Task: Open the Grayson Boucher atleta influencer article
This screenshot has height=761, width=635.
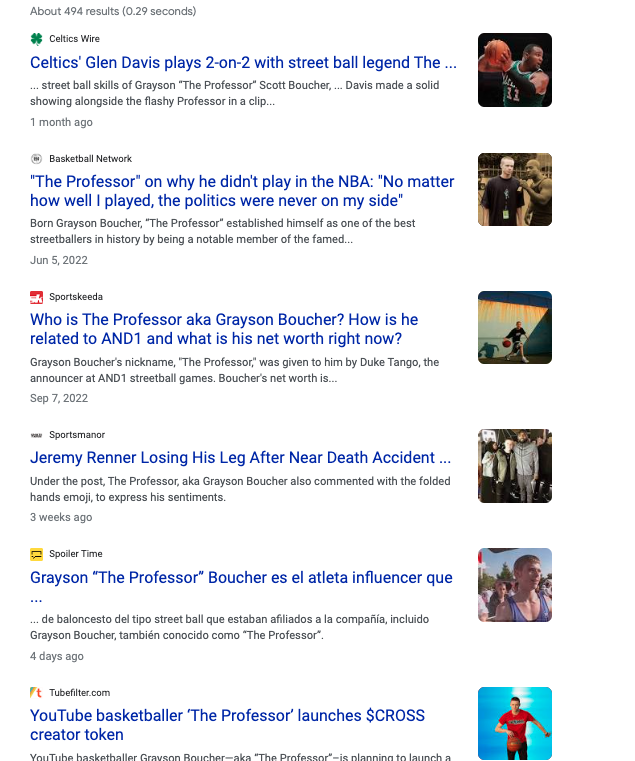Action: [x=241, y=587]
